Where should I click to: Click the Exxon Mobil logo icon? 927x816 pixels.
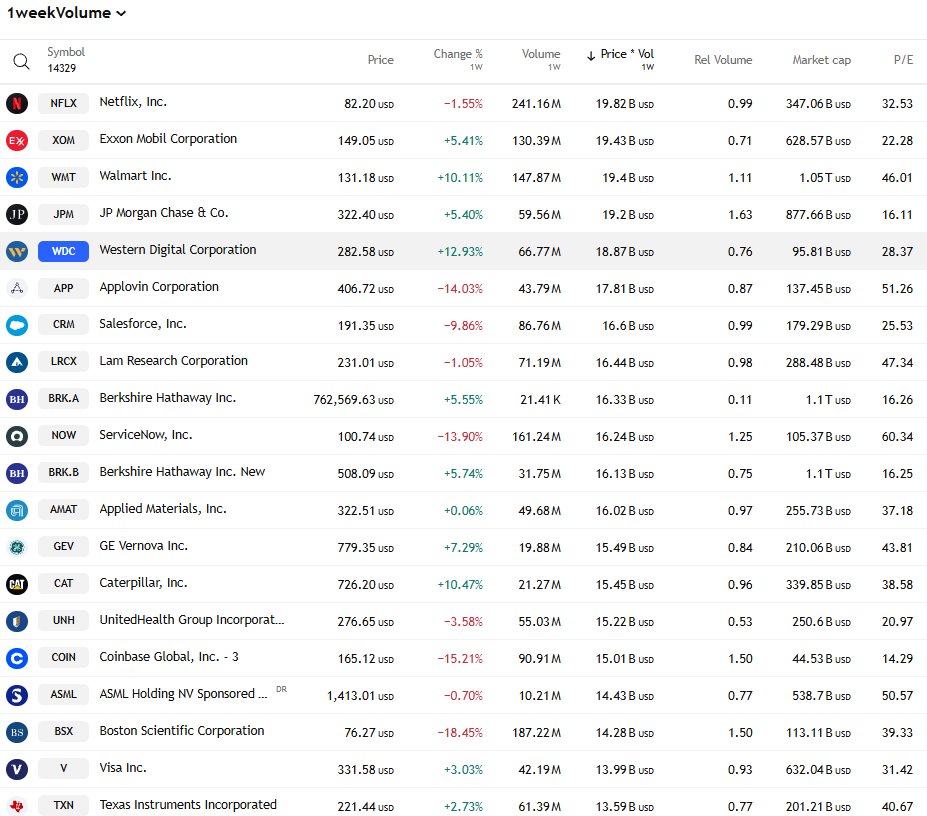[17, 141]
